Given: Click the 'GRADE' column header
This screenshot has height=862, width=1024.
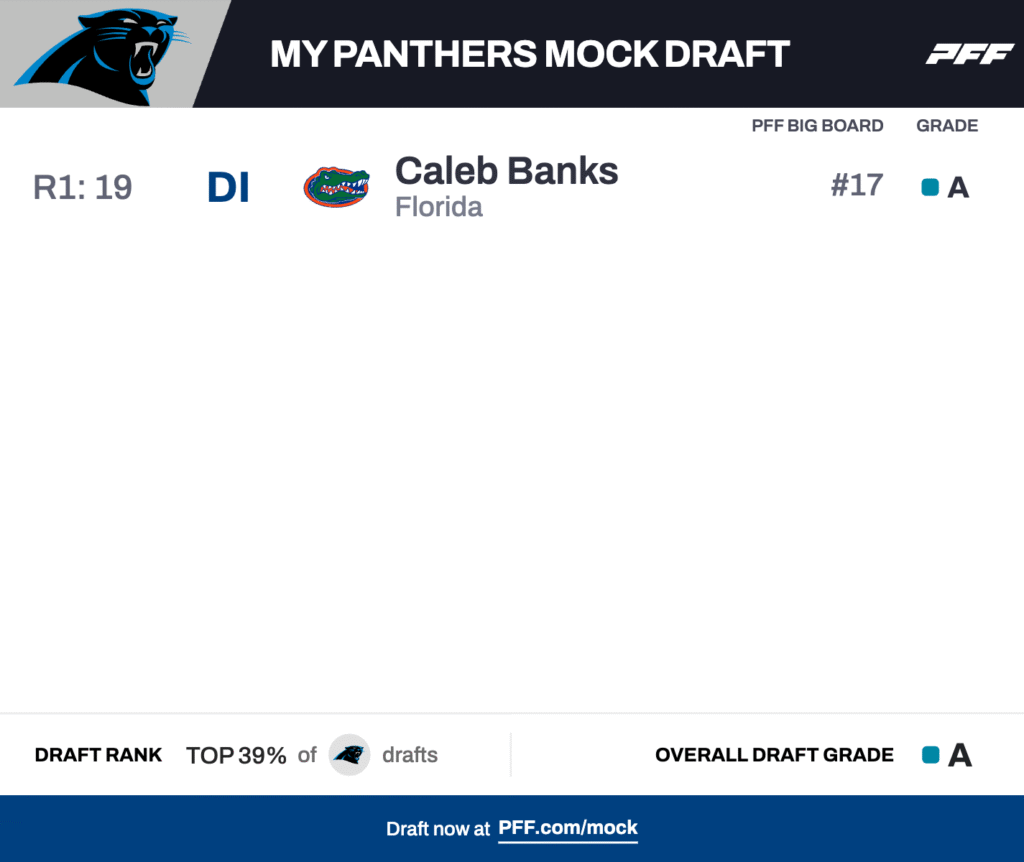Looking at the screenshot, I should pyautogui.click(x=947, y=126).
